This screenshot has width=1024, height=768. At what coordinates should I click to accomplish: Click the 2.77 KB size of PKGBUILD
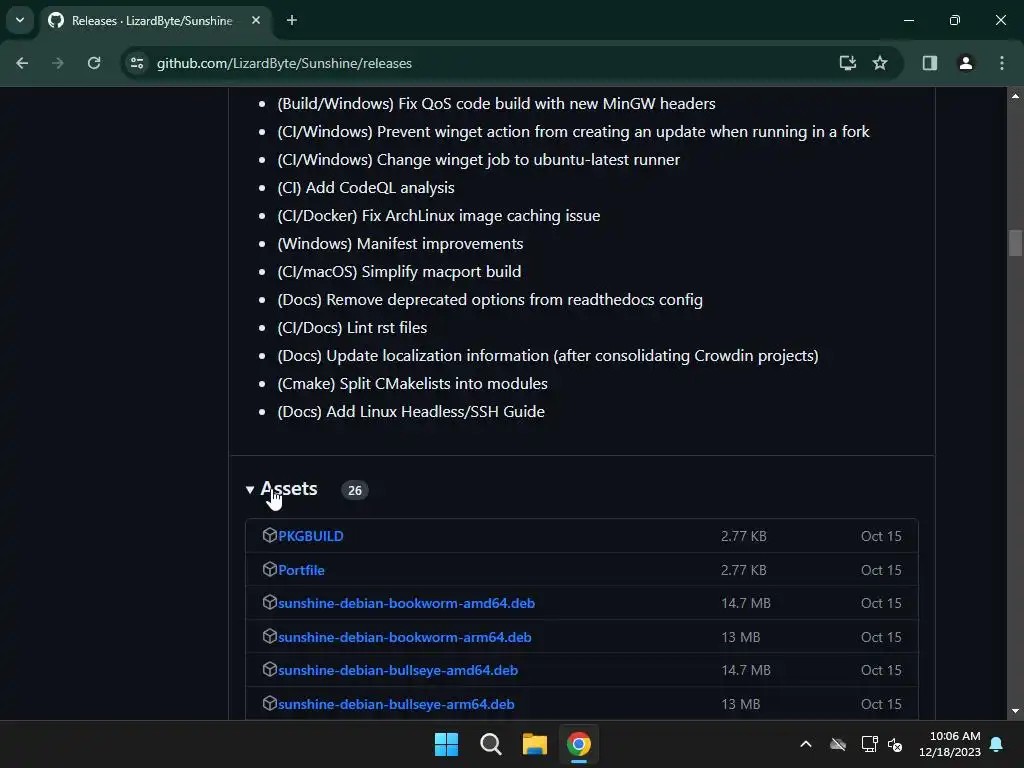pos(743,536)
